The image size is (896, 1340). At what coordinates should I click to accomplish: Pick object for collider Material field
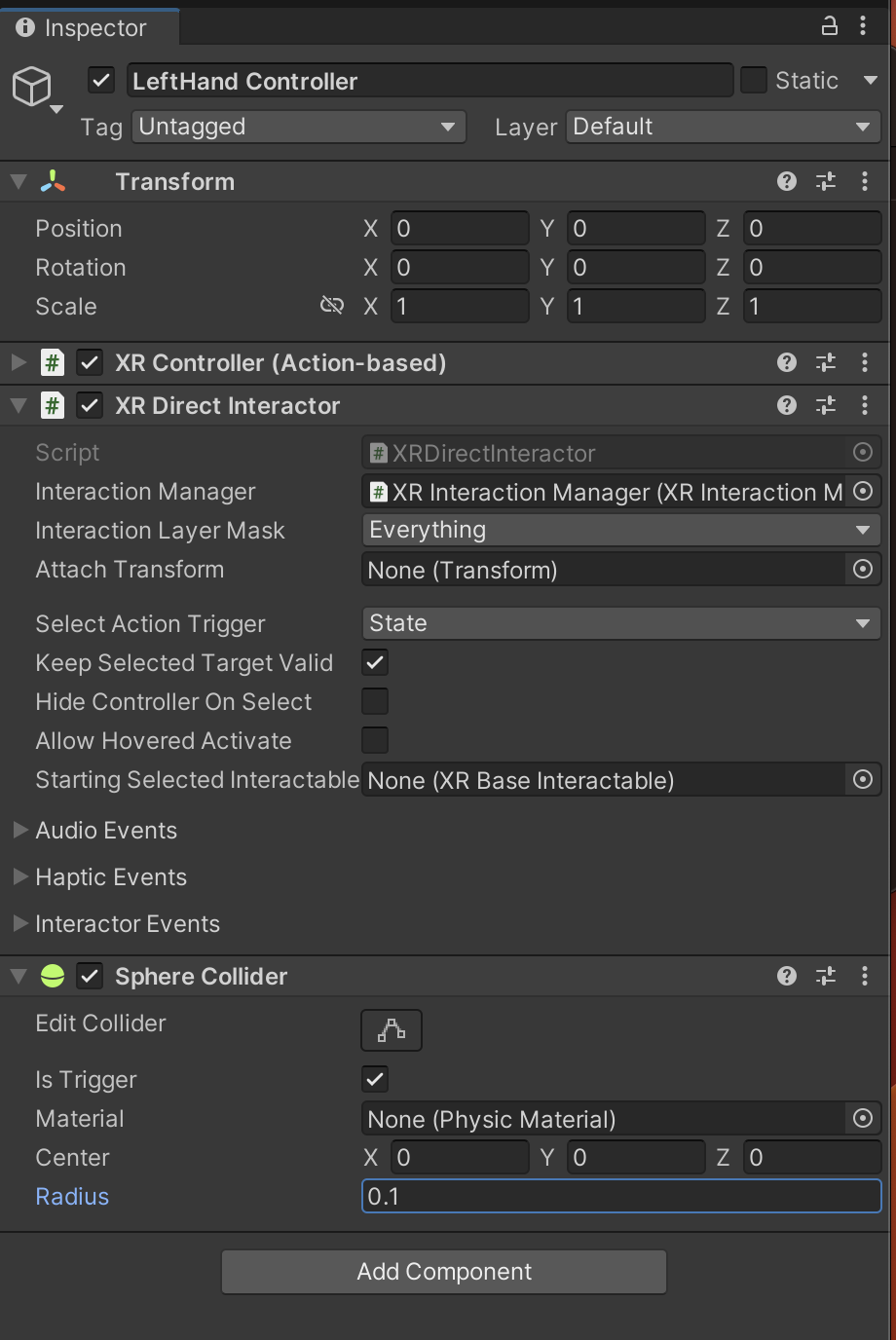coord(863,1119)
